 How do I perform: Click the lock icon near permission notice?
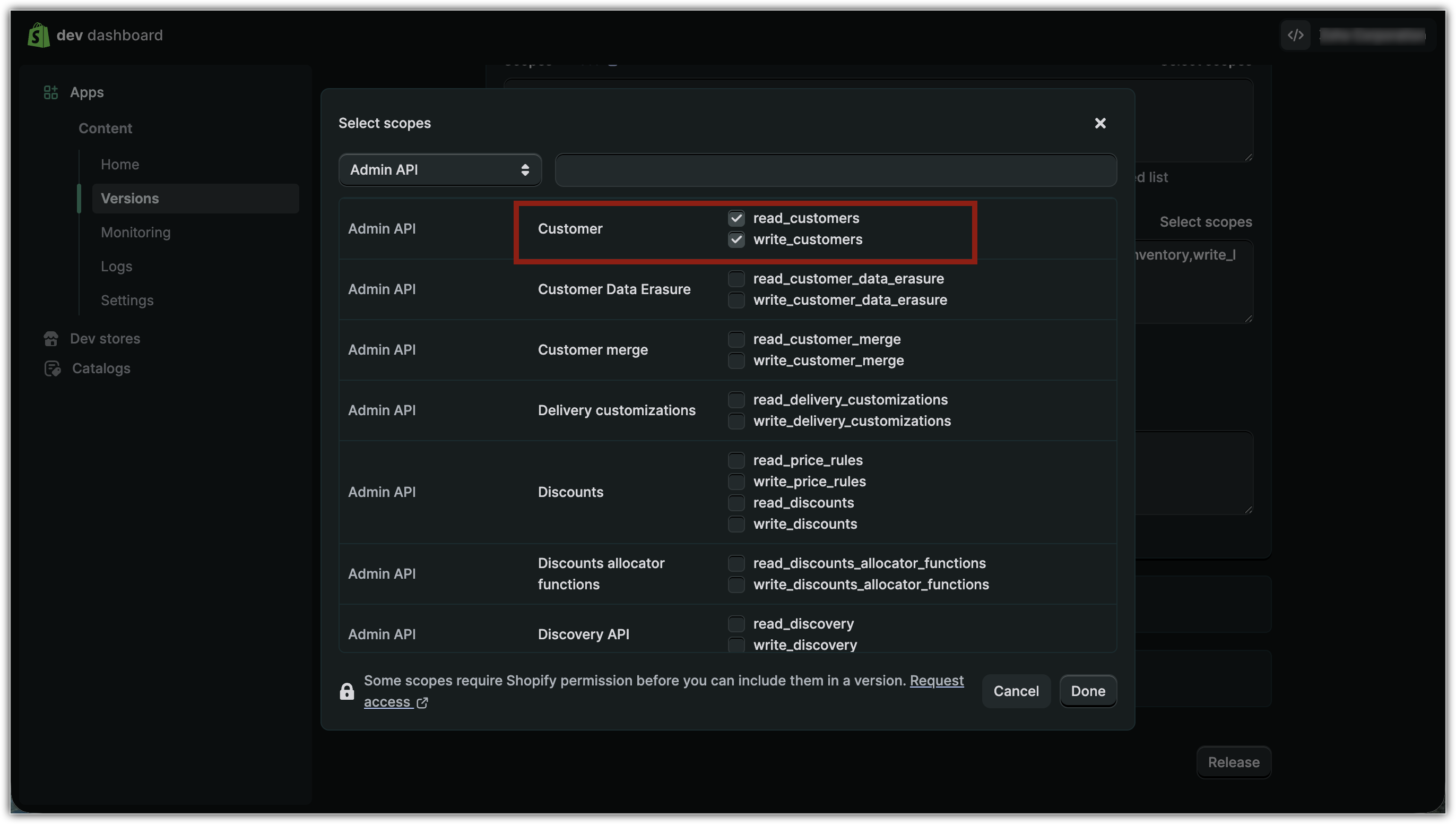point(346,691)
